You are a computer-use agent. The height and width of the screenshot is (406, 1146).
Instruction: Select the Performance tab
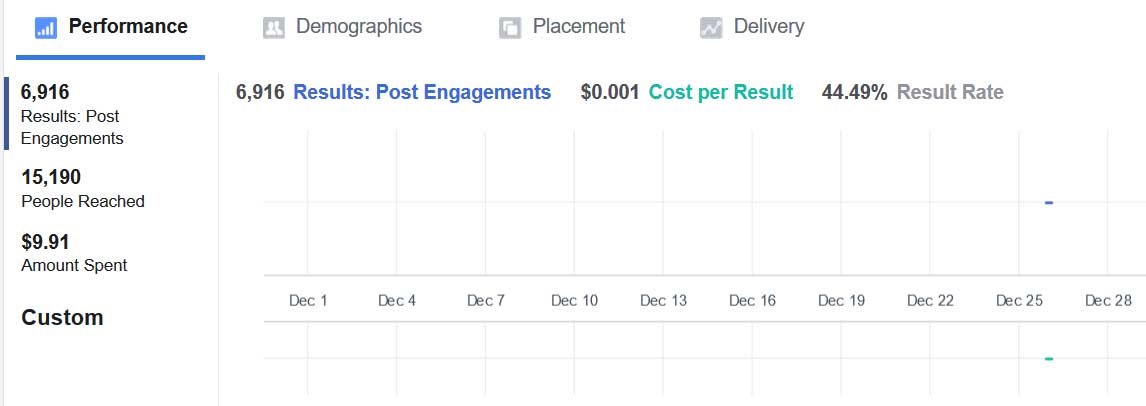(x=110, y=27)
